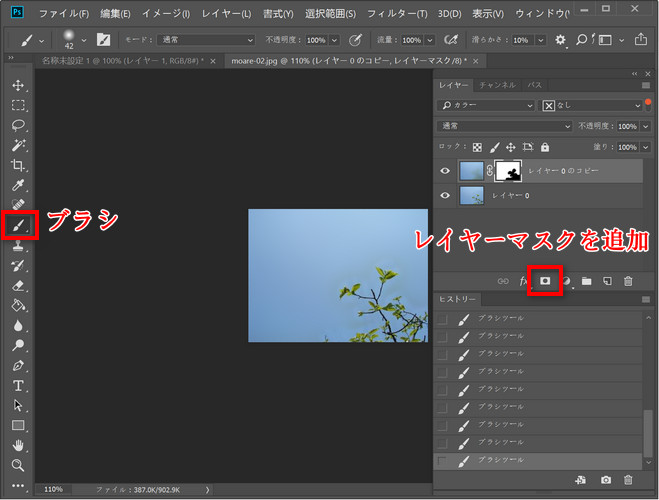Viewport: 659px width, 500px height.
Task: Select the Blur tool
Action: click(18, 326)
